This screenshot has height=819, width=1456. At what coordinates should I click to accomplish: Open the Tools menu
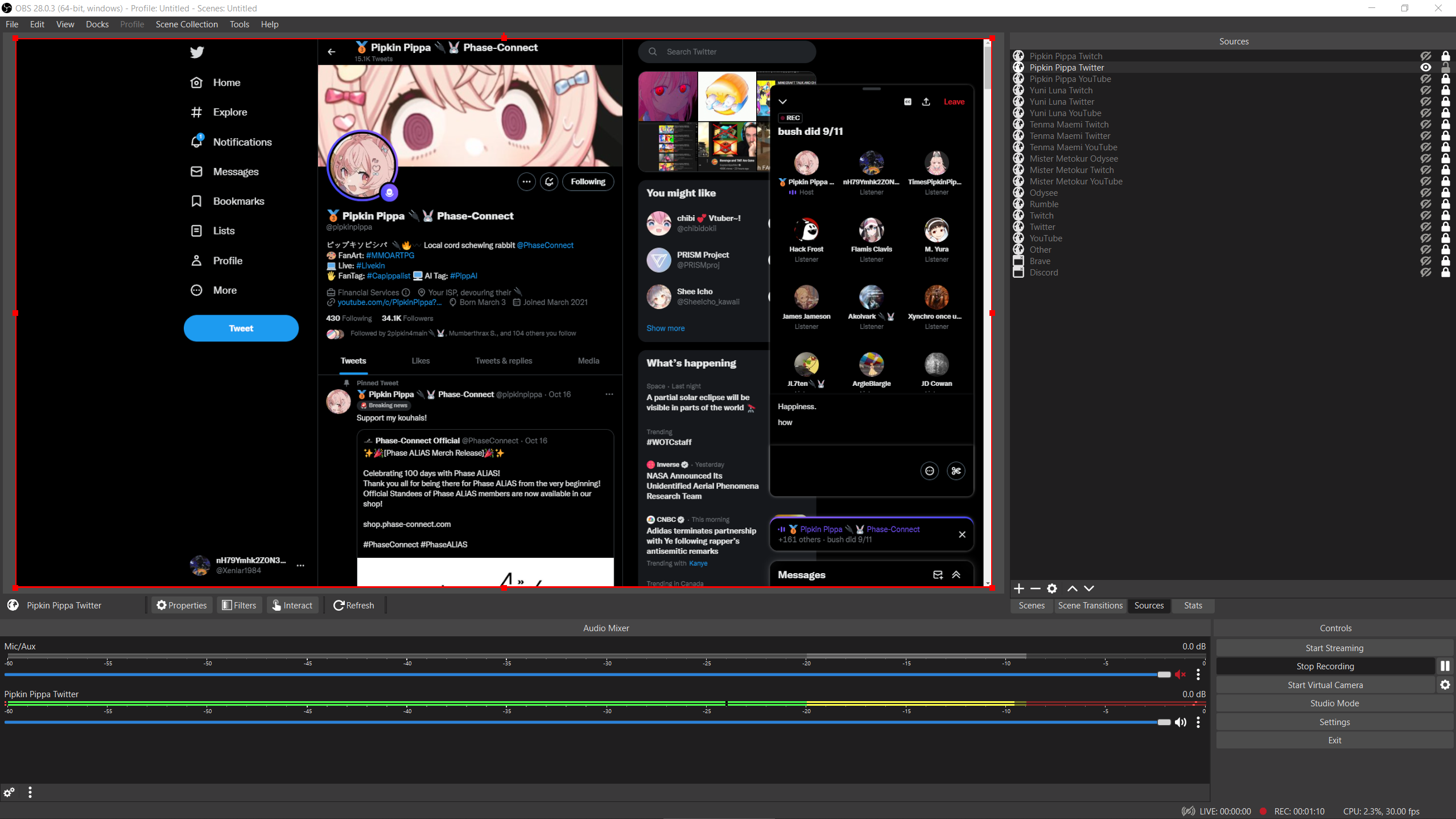coord(240,24)
